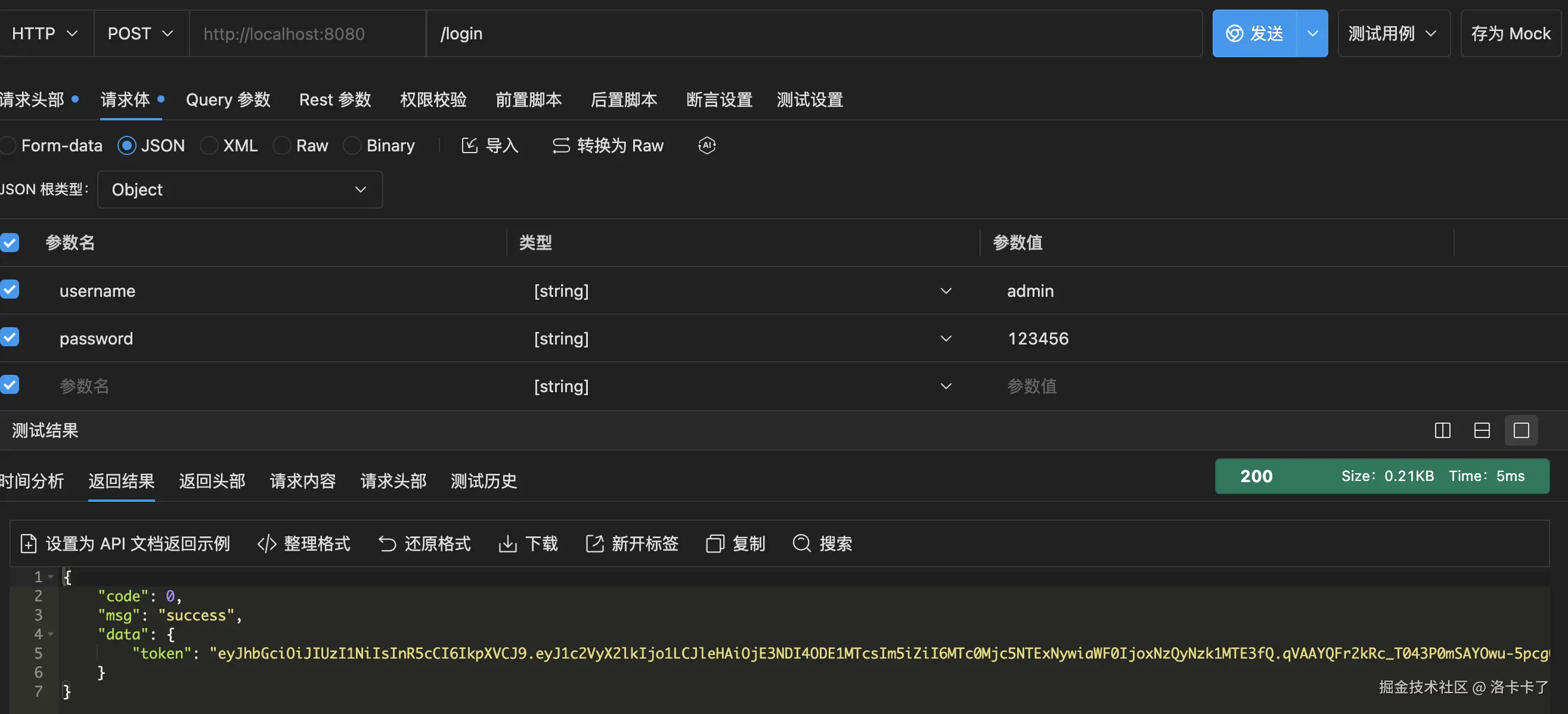Open the 返回头部 response tab
Screen dimensions: 1568x714
212,482
